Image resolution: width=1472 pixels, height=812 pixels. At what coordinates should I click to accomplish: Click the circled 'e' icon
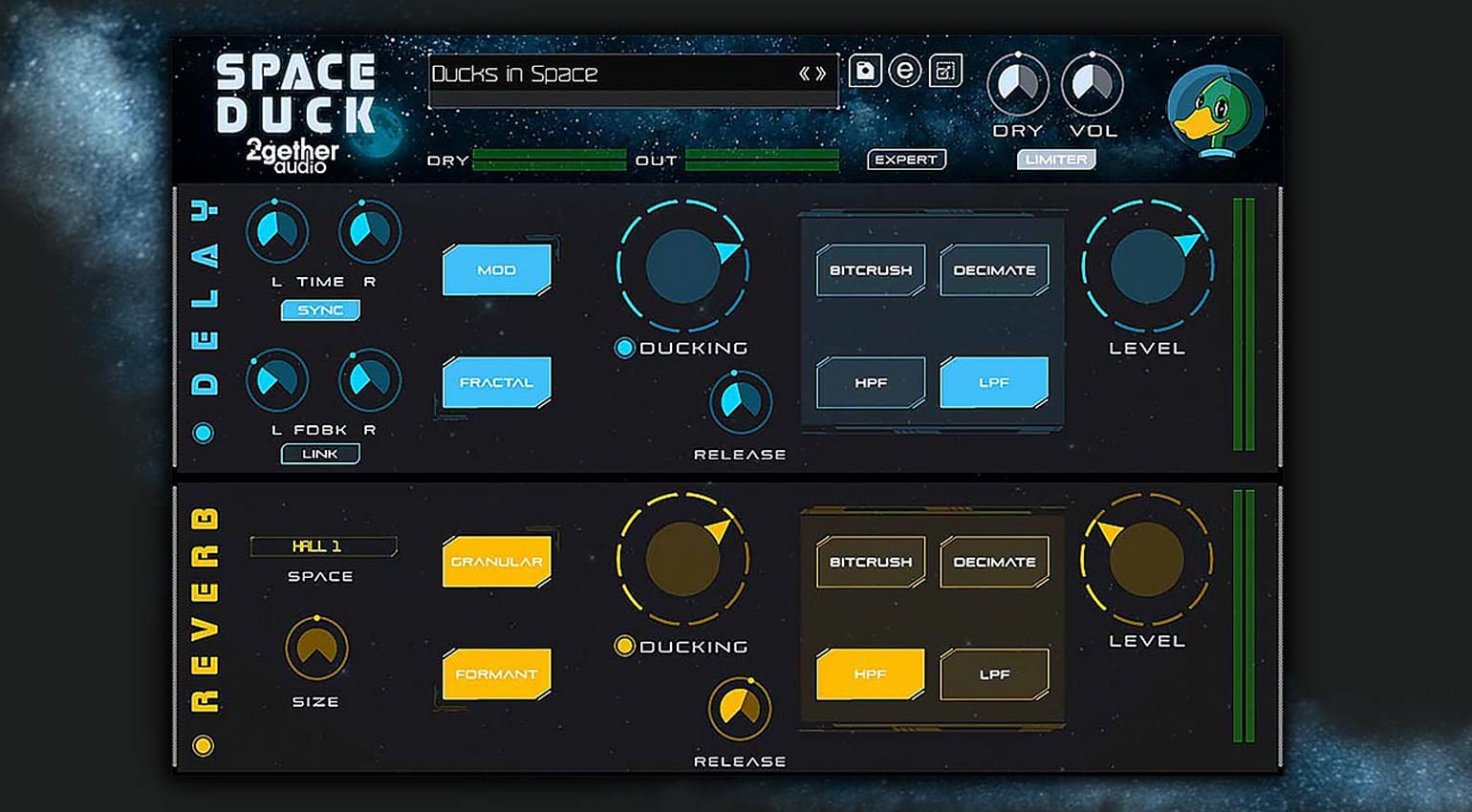tap(904, 71)
